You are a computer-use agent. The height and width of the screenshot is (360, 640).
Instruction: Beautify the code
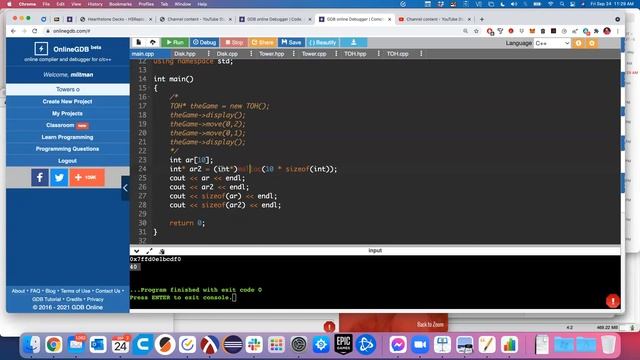click(x=322, y=42)
